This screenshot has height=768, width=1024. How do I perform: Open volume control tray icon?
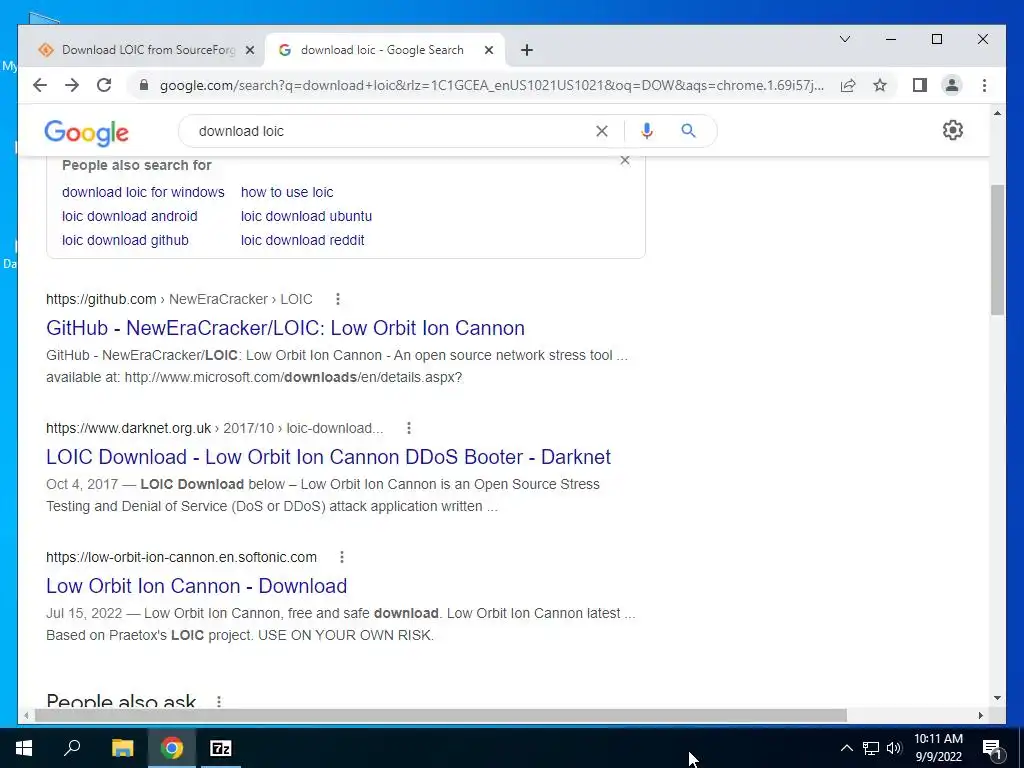894,748
